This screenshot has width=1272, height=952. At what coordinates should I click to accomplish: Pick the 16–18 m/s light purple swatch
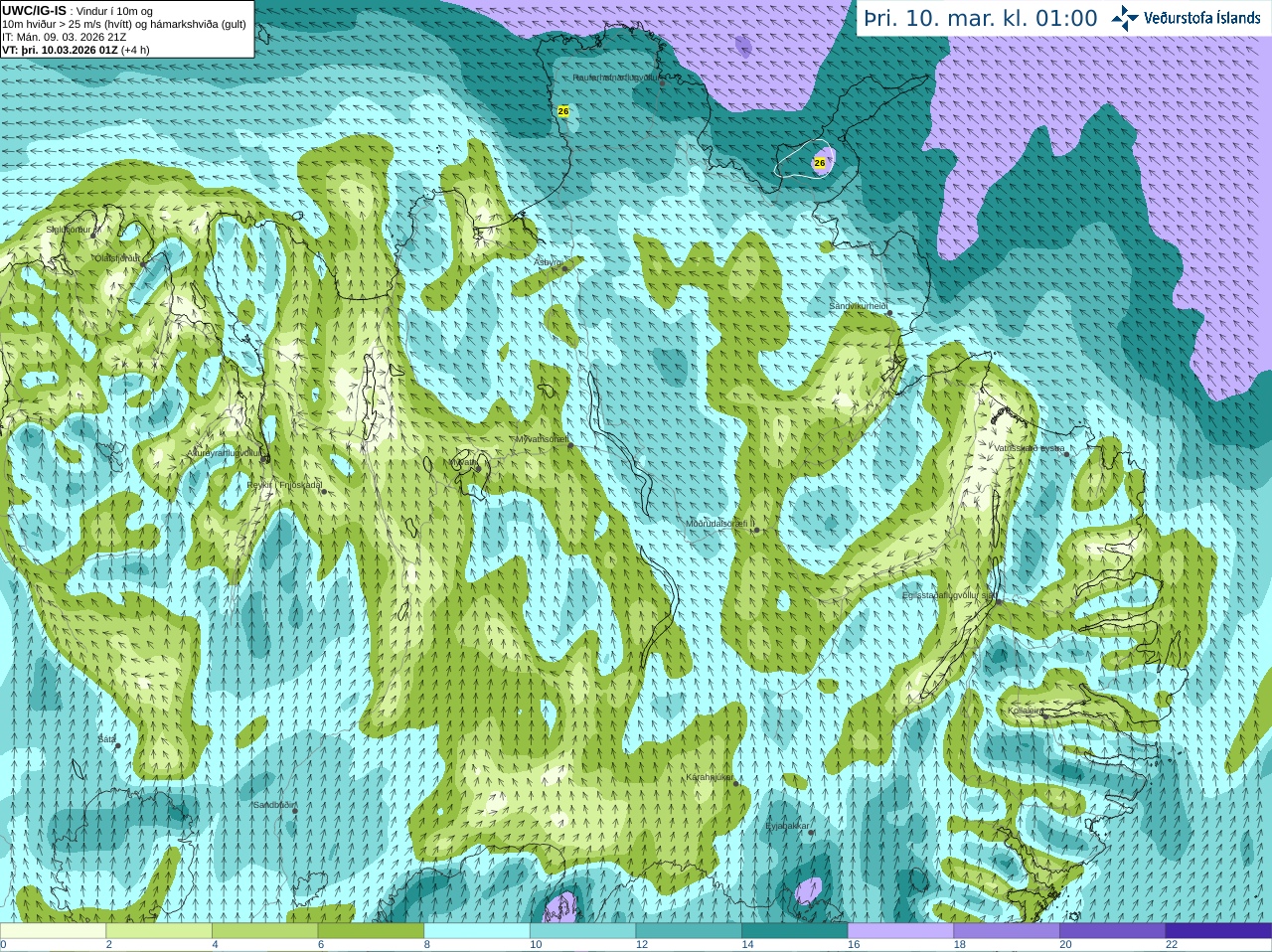tap(900, 931)
